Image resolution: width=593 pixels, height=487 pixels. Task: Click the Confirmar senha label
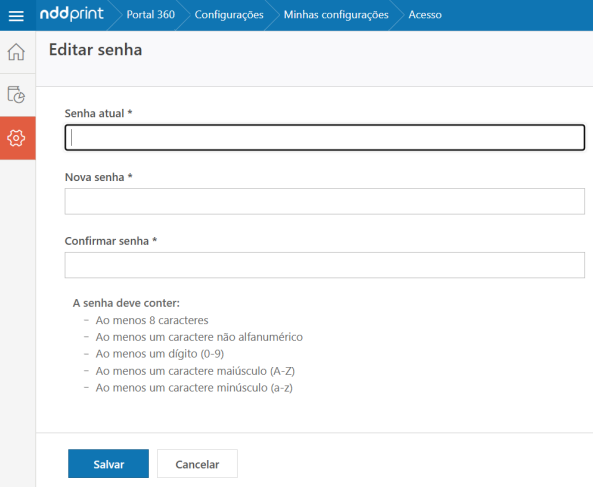coord(110,241)
